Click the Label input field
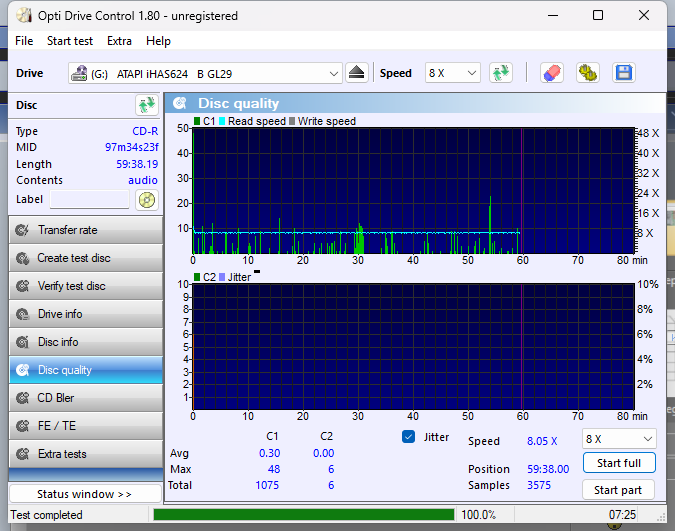 tap(90, 199)
